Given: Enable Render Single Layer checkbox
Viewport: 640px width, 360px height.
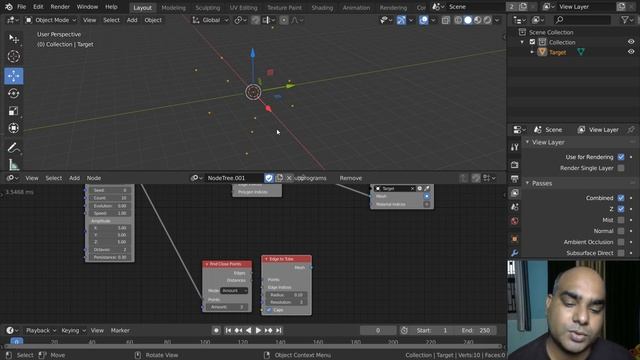Looking at the screenshot, I should click(x=621, y=168).
